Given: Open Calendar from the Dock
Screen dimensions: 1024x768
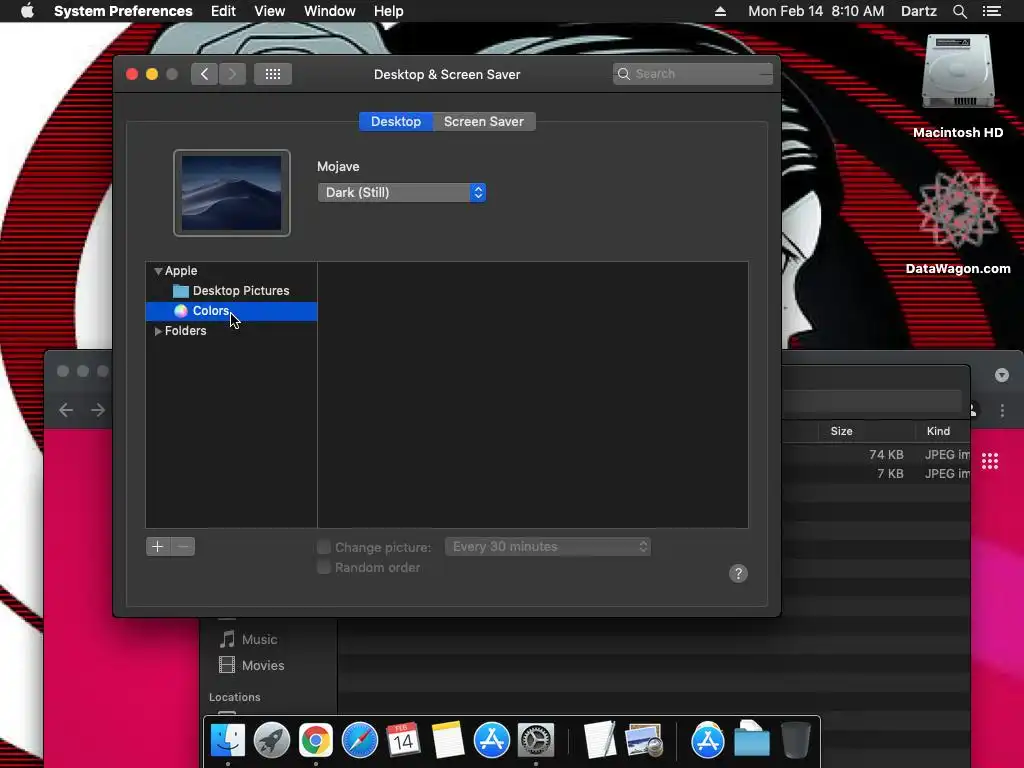Looking at the screenshot, I should click(x=403, y=741).
